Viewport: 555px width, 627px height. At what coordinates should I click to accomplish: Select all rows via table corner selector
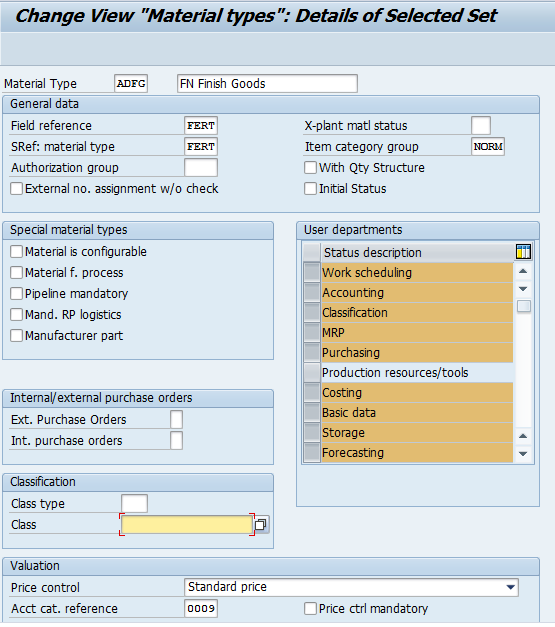pyautogui.click(x=312, y=252)
